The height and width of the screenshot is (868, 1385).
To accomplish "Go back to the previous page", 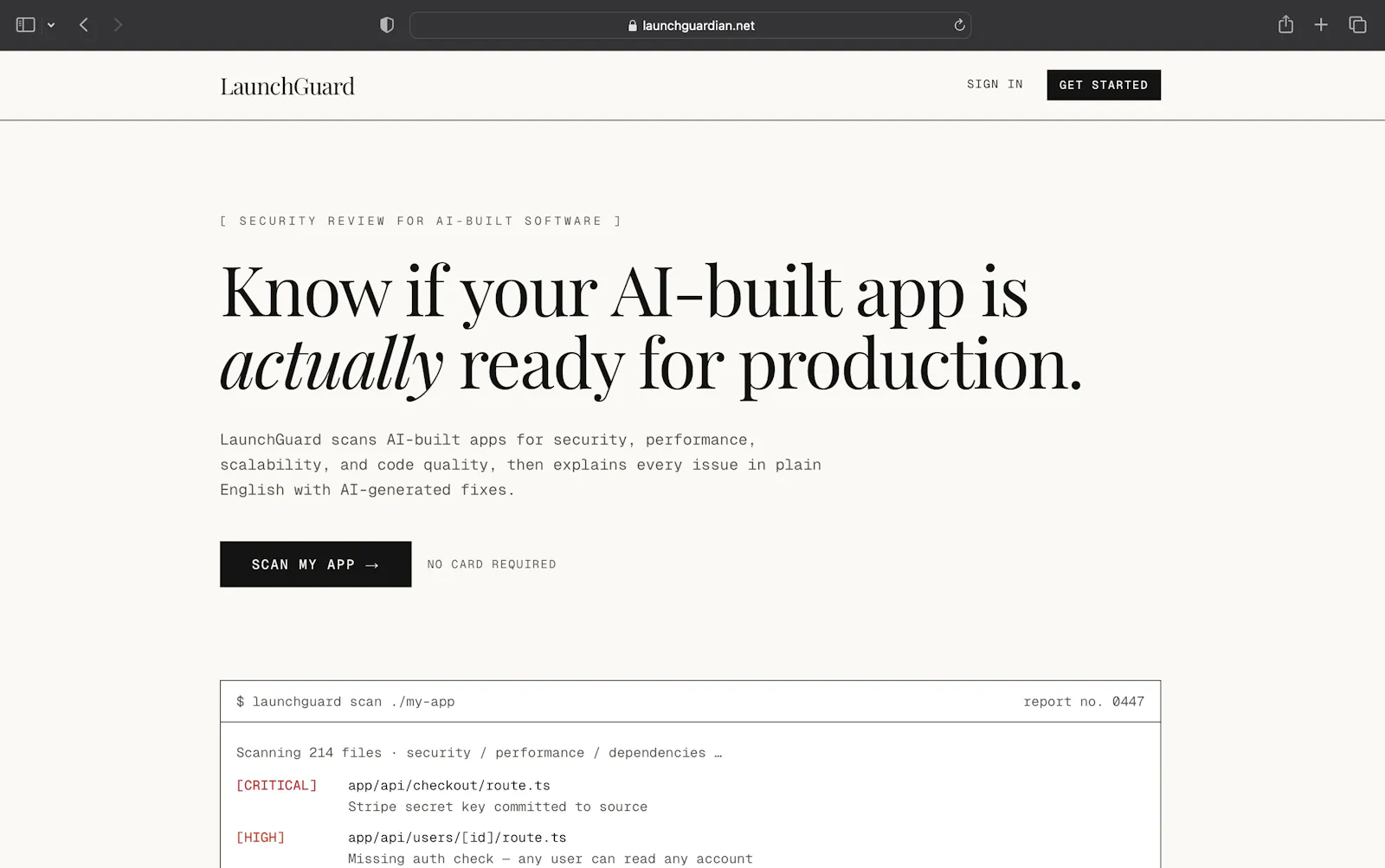I will [84, 25].
